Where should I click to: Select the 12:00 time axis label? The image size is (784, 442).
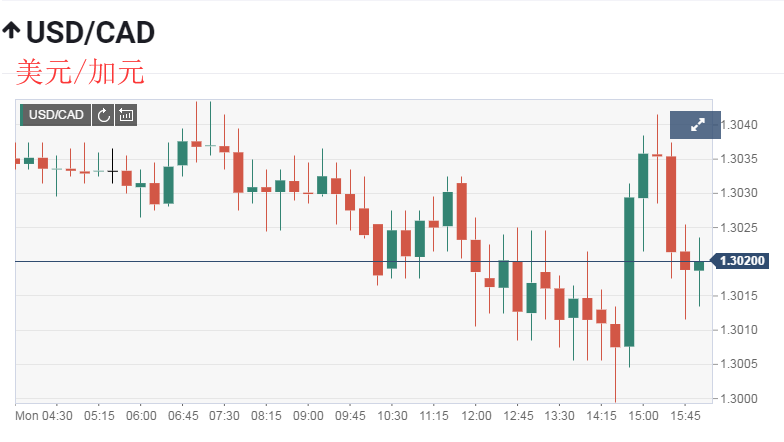[x=476, y=415]
